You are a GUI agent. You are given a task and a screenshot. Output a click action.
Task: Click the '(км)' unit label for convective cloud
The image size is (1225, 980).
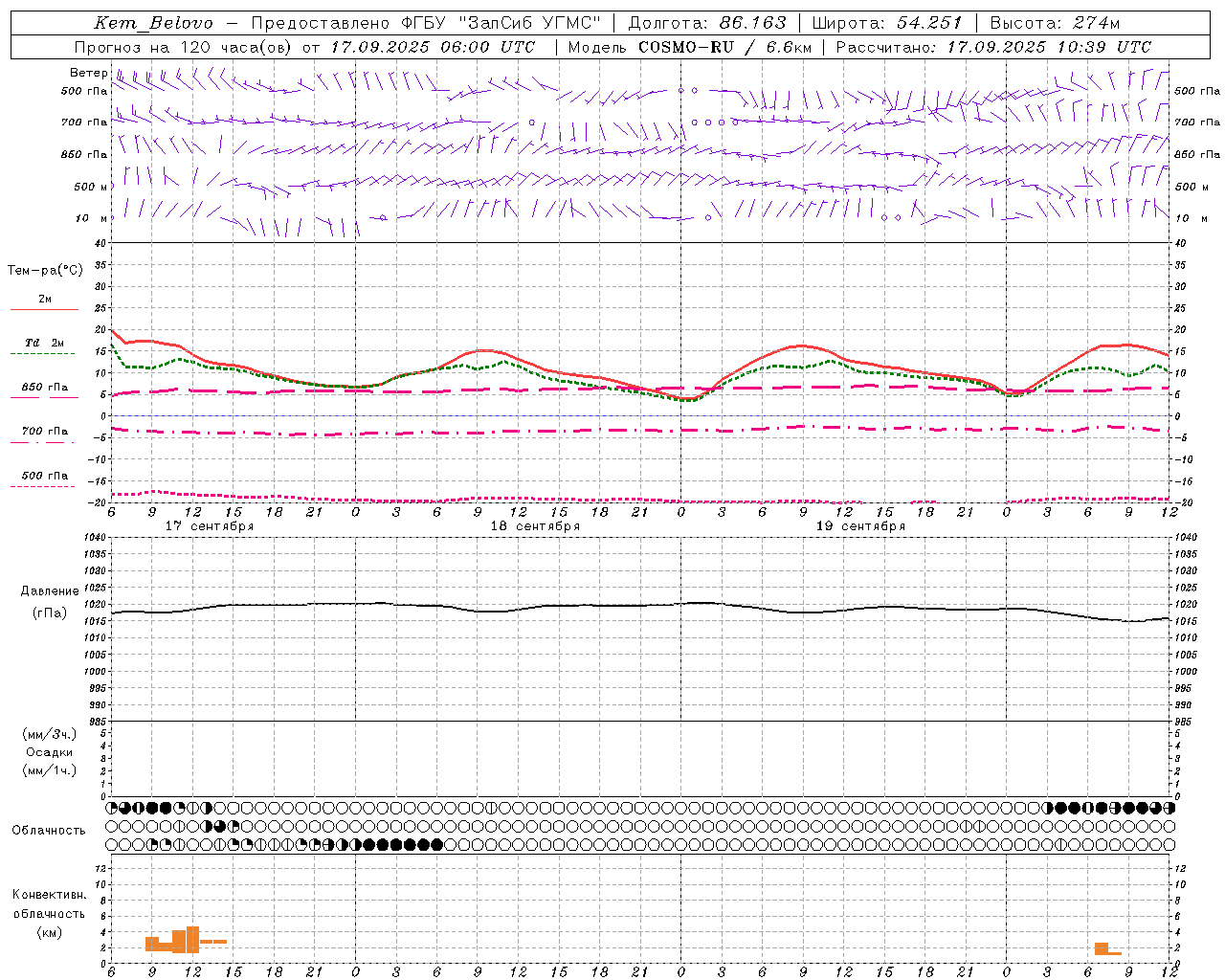[x=49, y=932]
